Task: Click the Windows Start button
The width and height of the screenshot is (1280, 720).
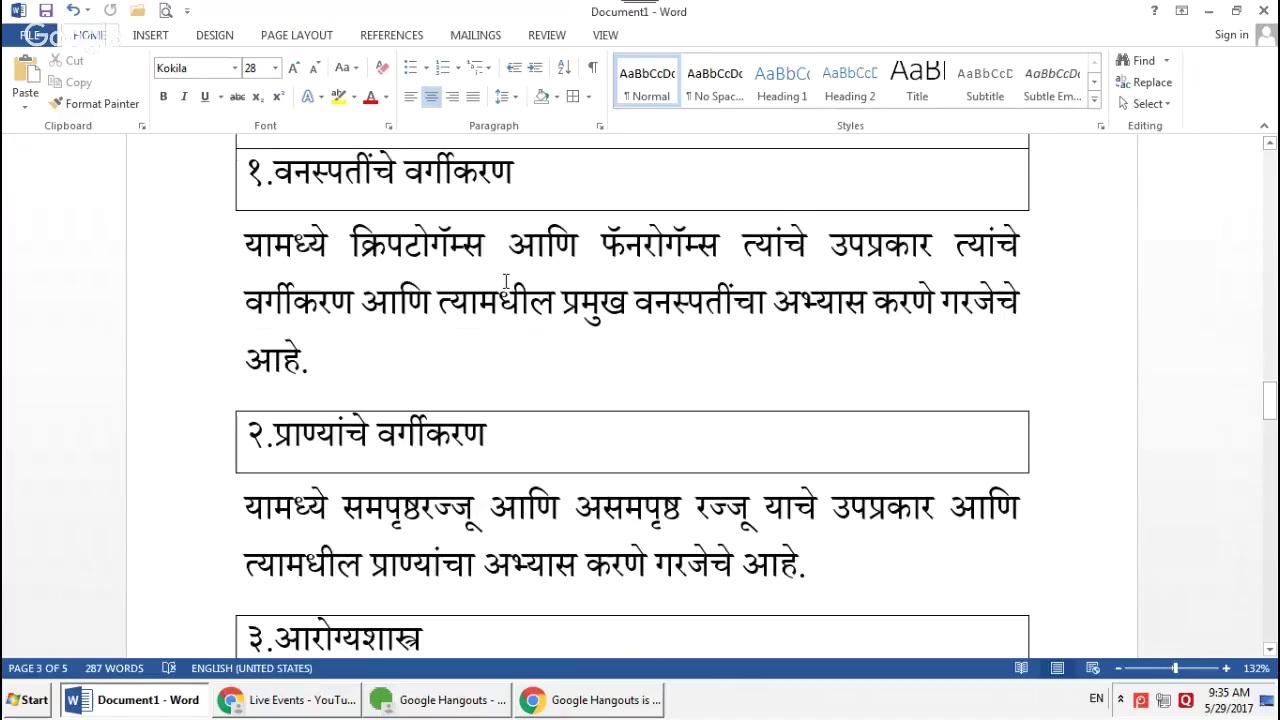Action: 27,700
